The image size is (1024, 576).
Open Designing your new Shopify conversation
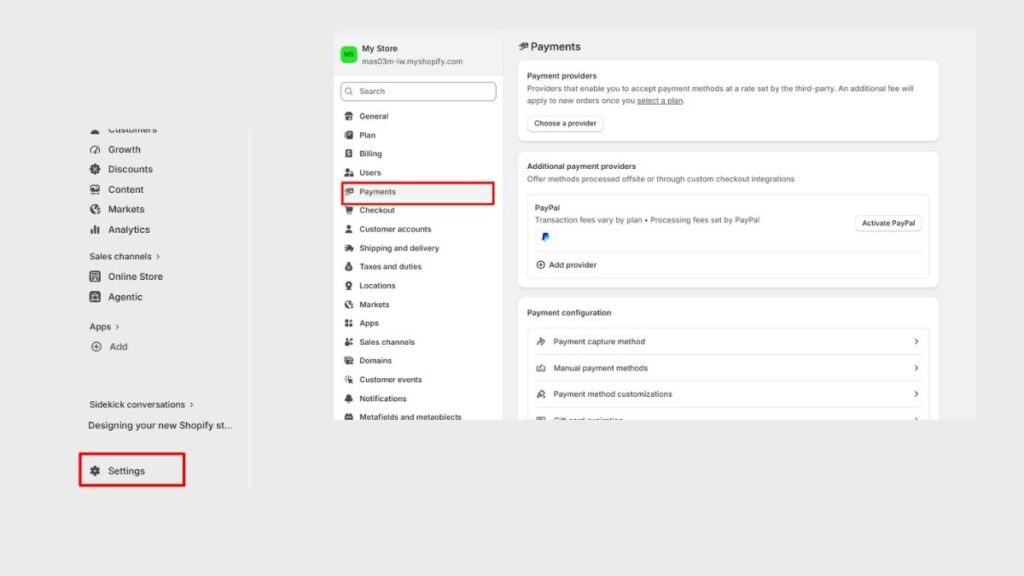pos(160,425)
